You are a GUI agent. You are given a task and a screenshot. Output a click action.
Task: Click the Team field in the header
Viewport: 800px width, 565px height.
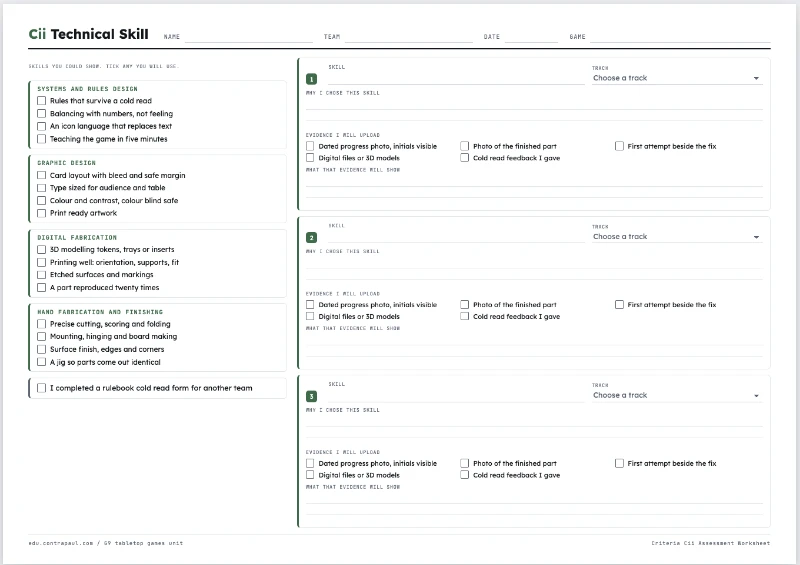[x=409, y=36]
